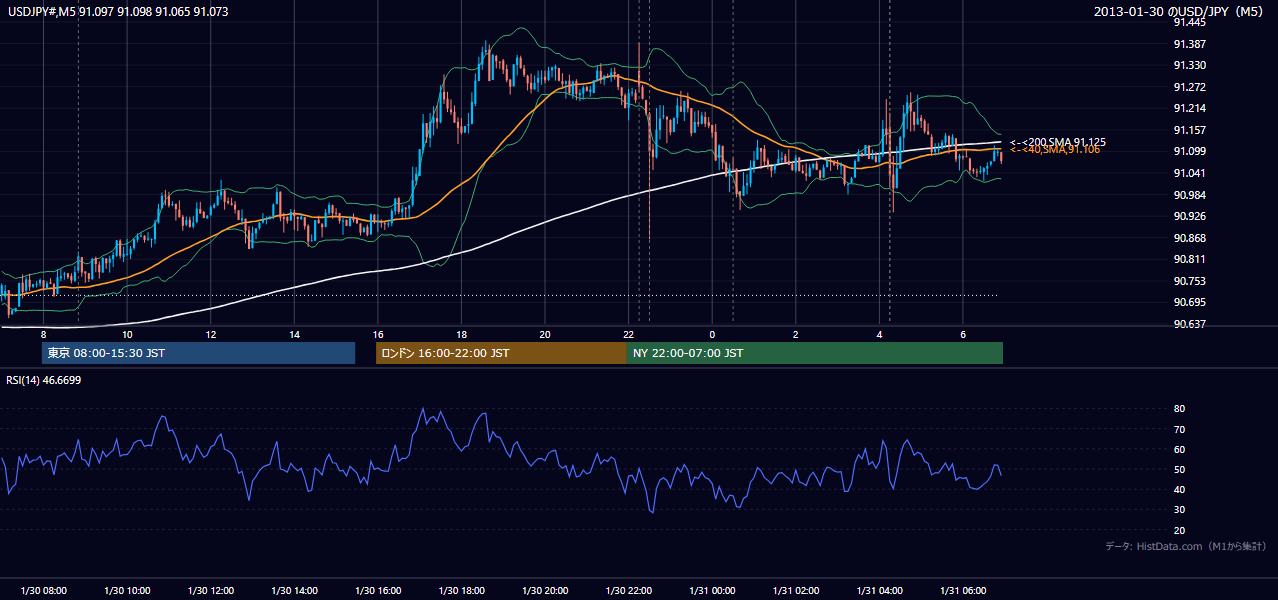Click price axis value 91.099
The image size is (1278, 600).
pyautogui.click(x=1188, y=151)
